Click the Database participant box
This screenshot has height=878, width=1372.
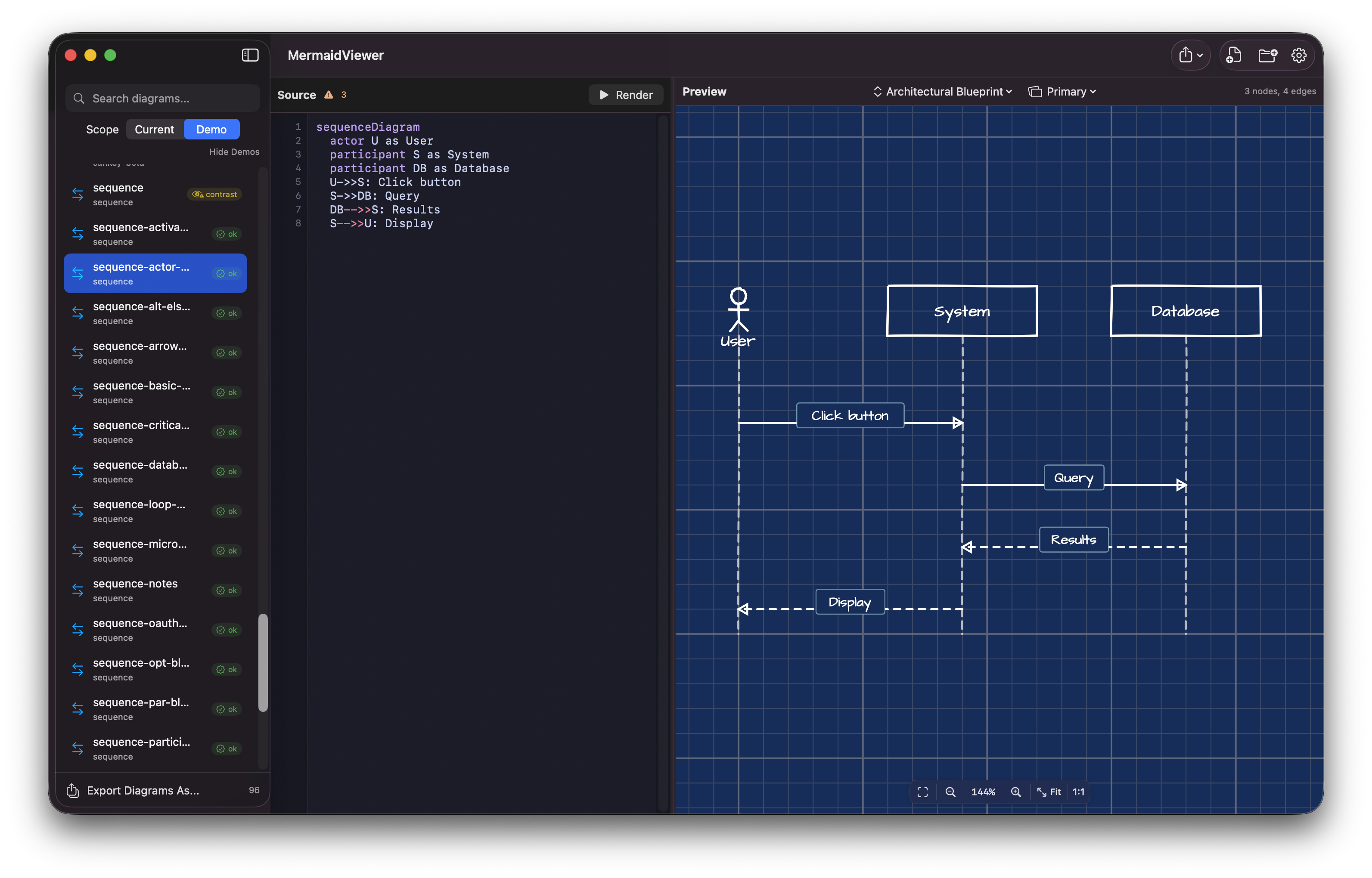1186,311
